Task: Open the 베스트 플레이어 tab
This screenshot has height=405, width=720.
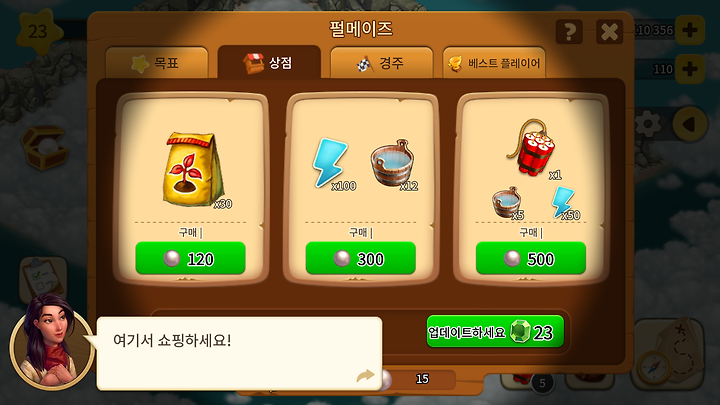Action: click(x=494, y=62)
